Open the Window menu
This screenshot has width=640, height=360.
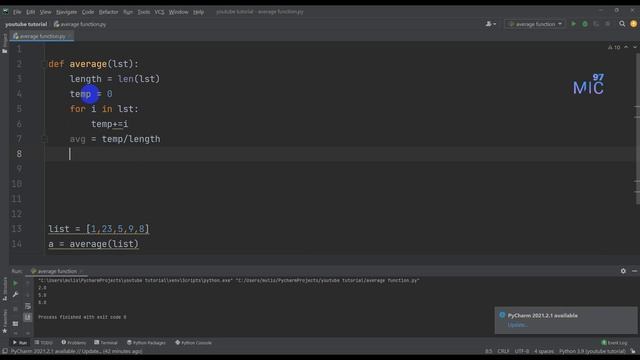(178, 12)
